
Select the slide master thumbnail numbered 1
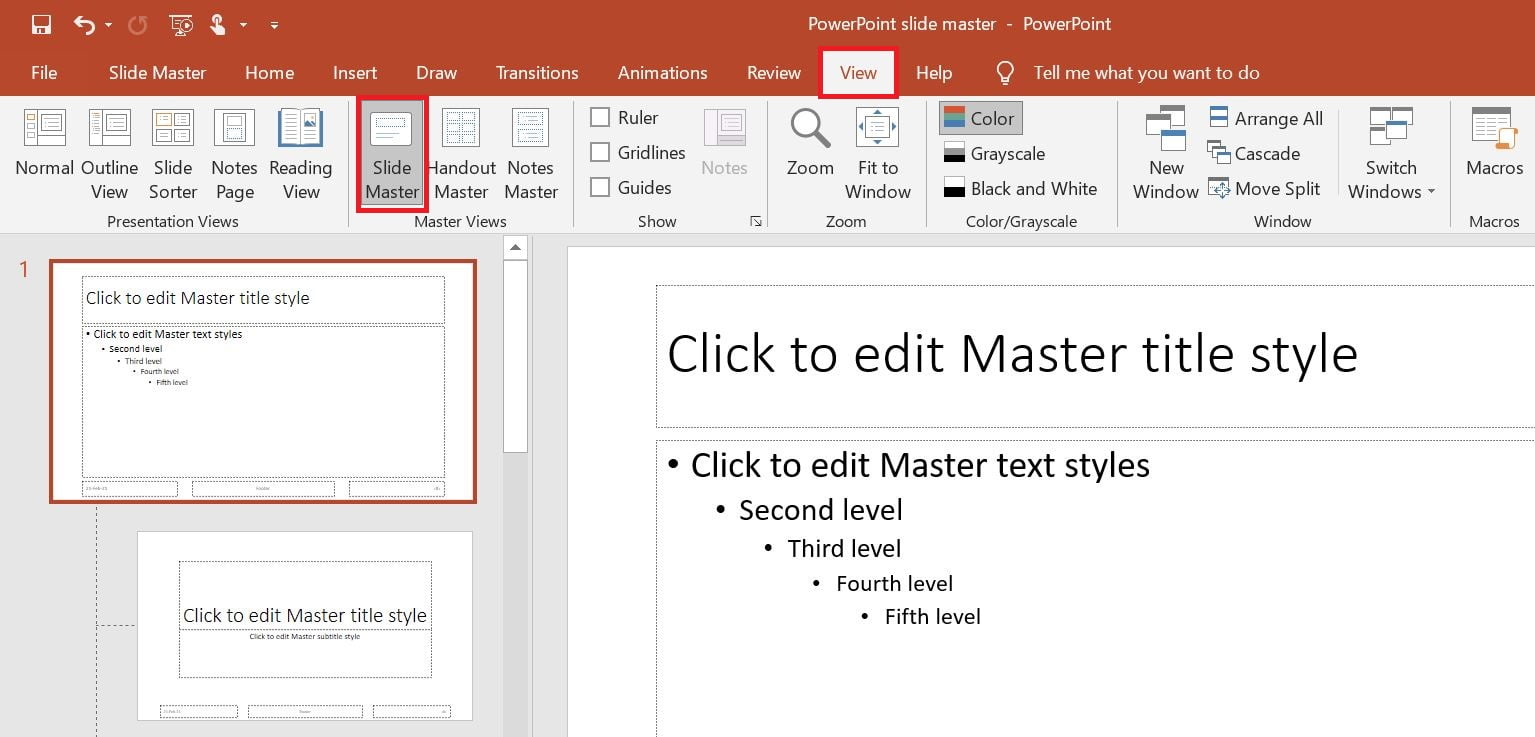[263, 381]
